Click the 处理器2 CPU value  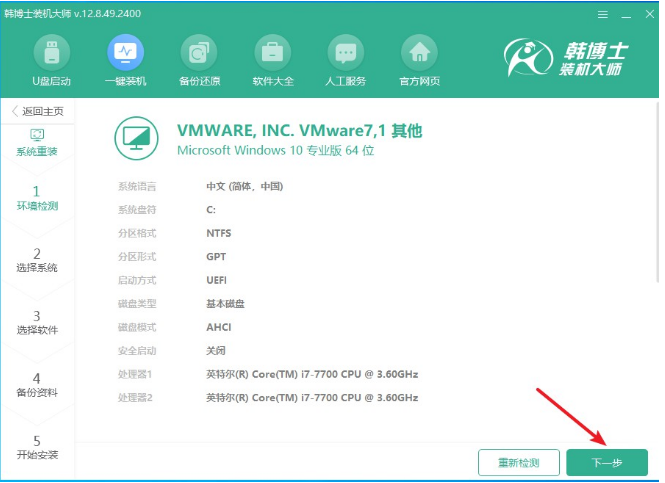[x=312, y=398]
